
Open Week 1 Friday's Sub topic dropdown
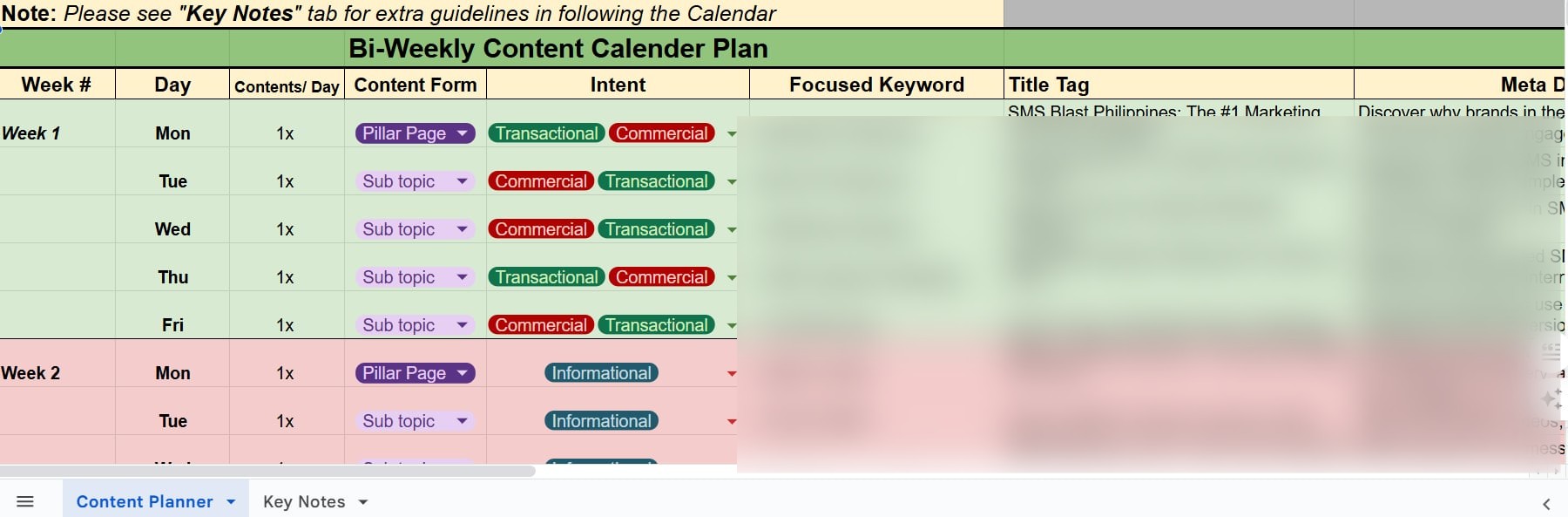pyautogui.click(x=463, y=325)
